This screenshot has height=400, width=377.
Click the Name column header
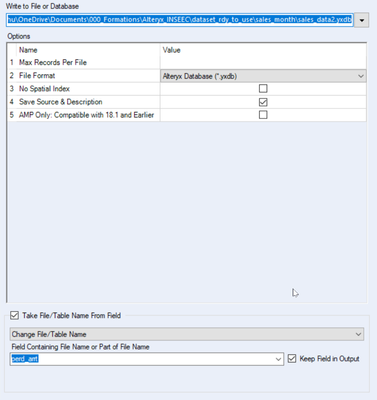pos(28,50)
